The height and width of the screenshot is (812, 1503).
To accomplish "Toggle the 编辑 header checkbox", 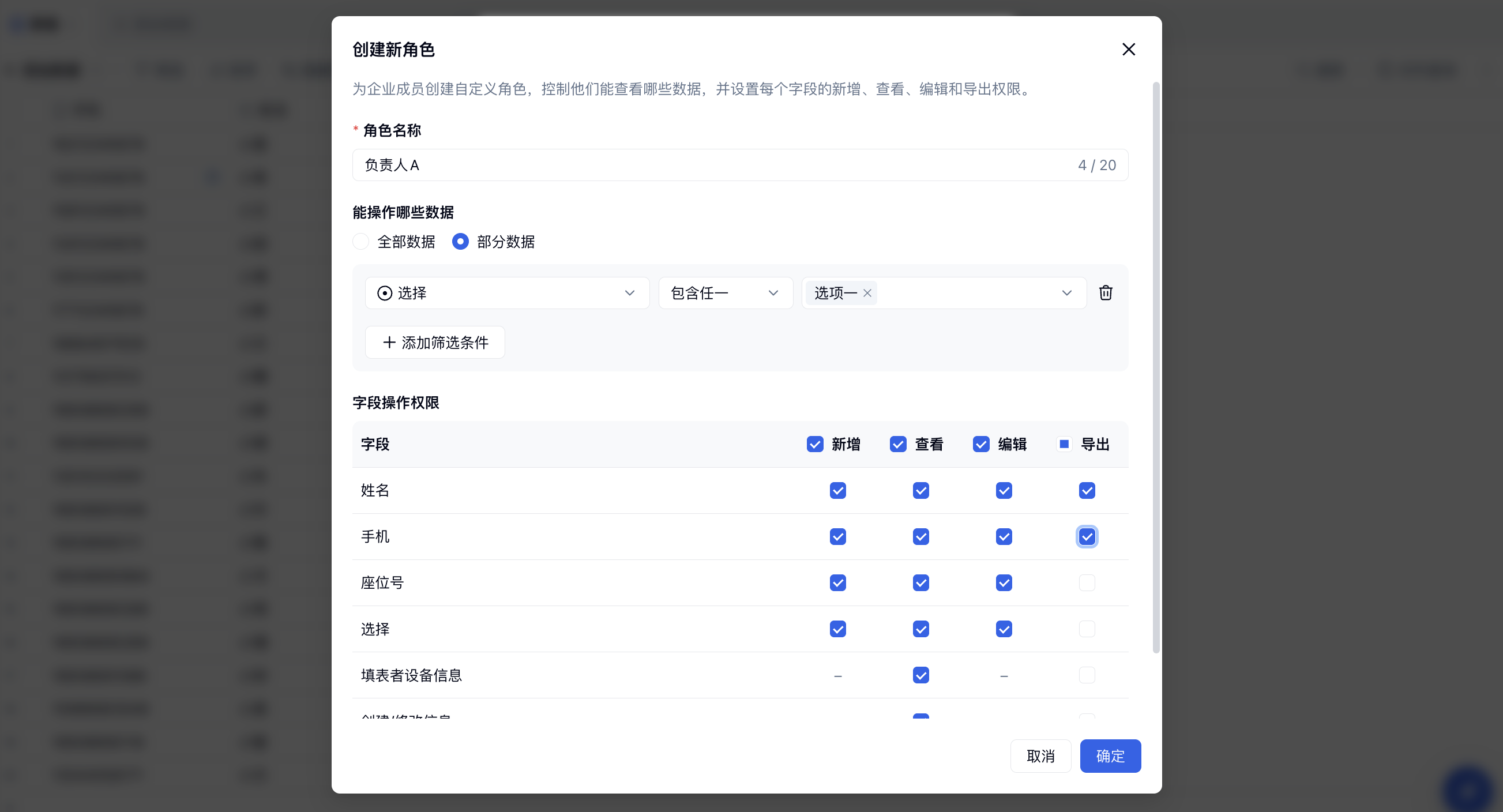I will click(x=981, y=445).
